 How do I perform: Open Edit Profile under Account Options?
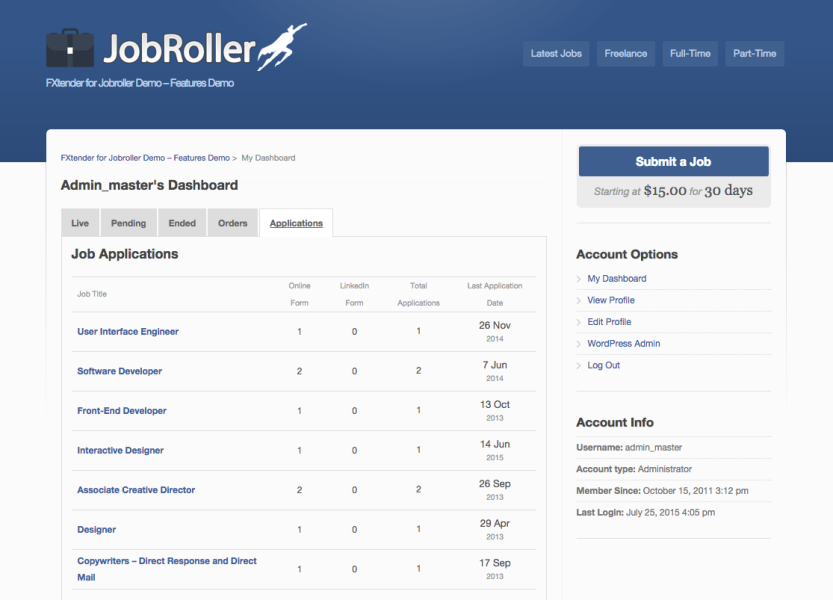[611, 321]
